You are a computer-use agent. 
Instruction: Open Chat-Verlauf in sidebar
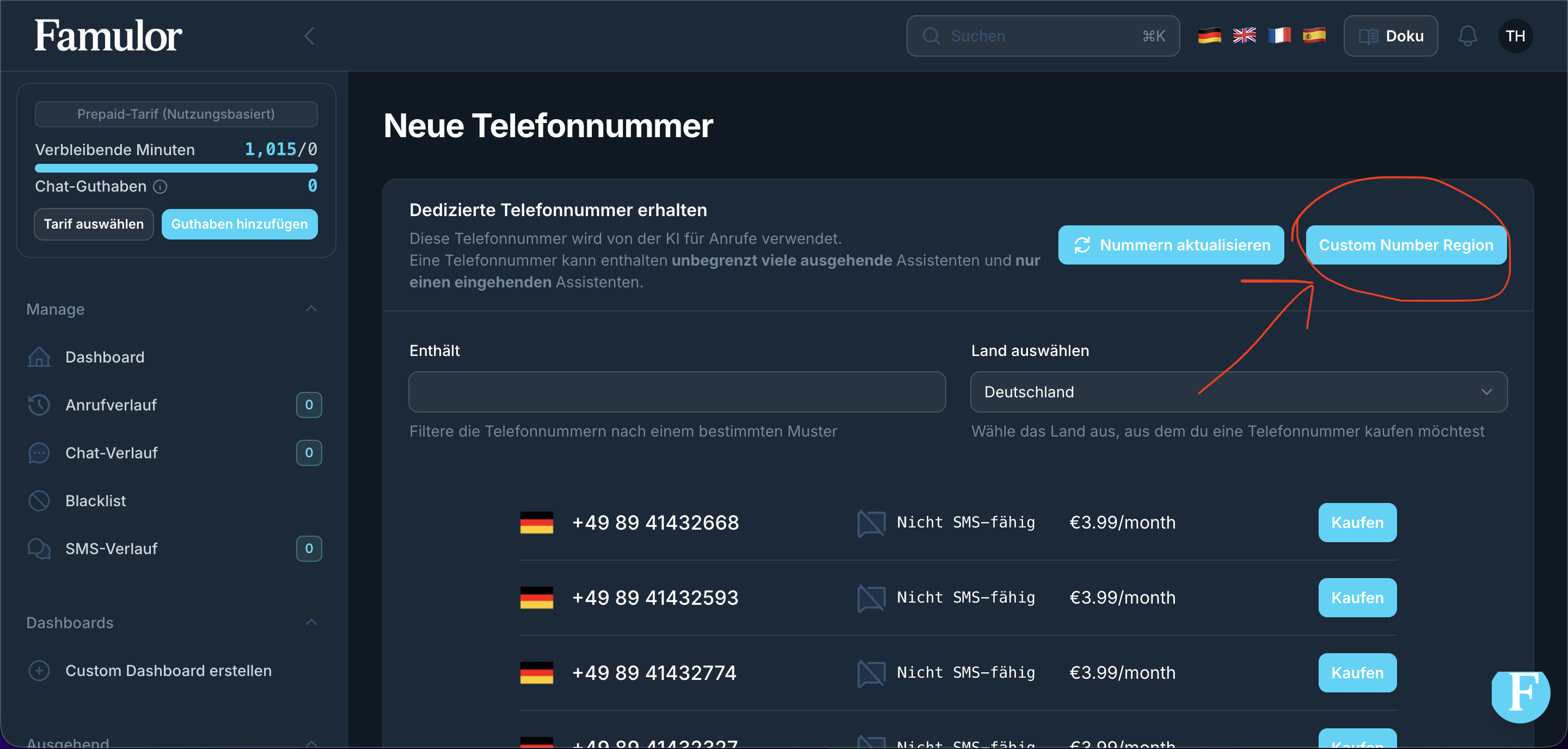112,453
